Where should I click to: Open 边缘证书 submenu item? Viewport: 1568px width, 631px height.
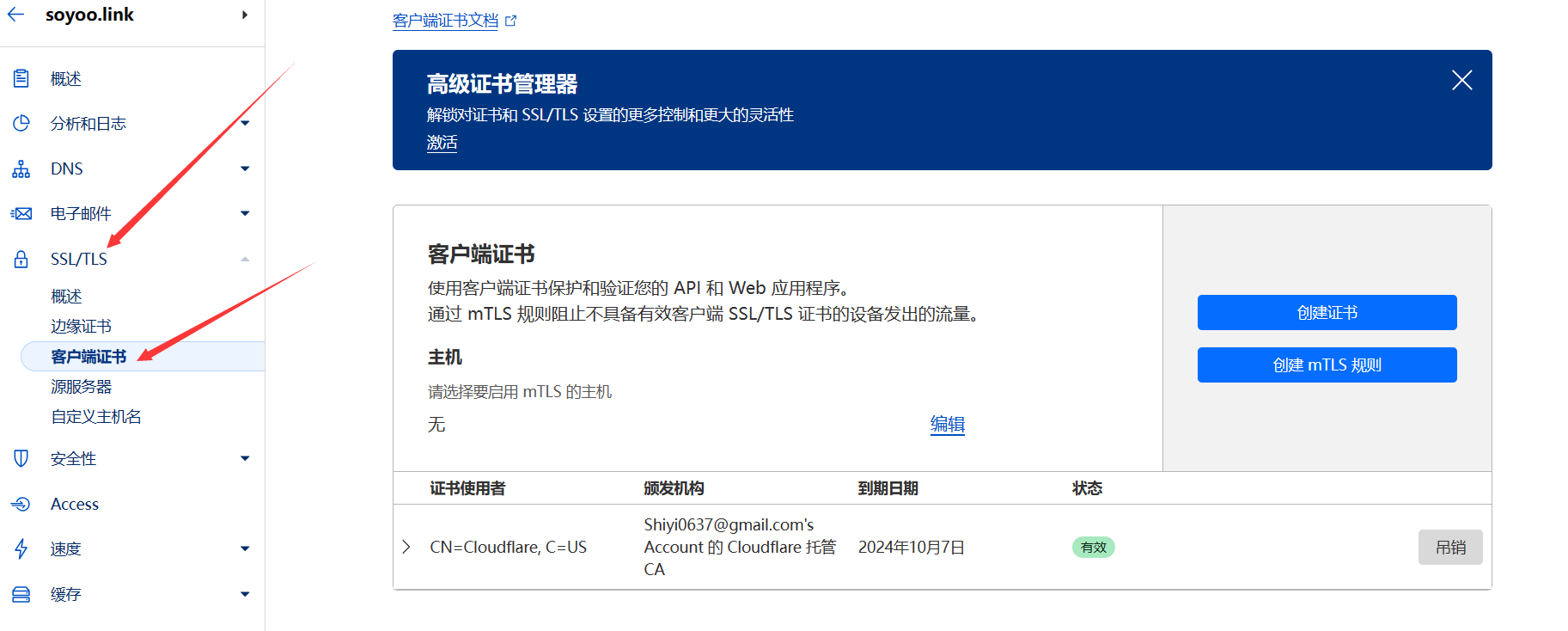(x=81, y=327)
